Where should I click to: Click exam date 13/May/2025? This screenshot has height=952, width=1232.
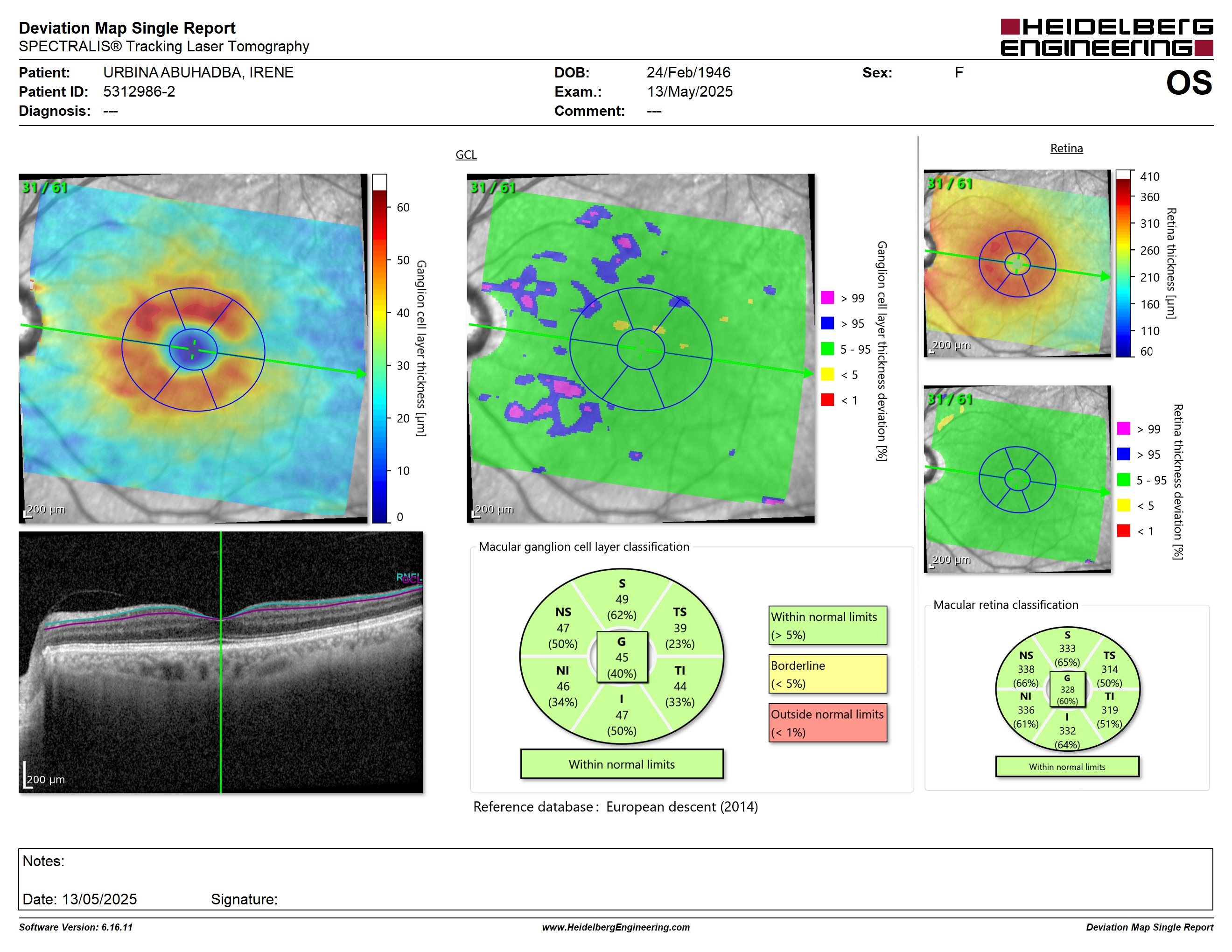coord(689,91)
